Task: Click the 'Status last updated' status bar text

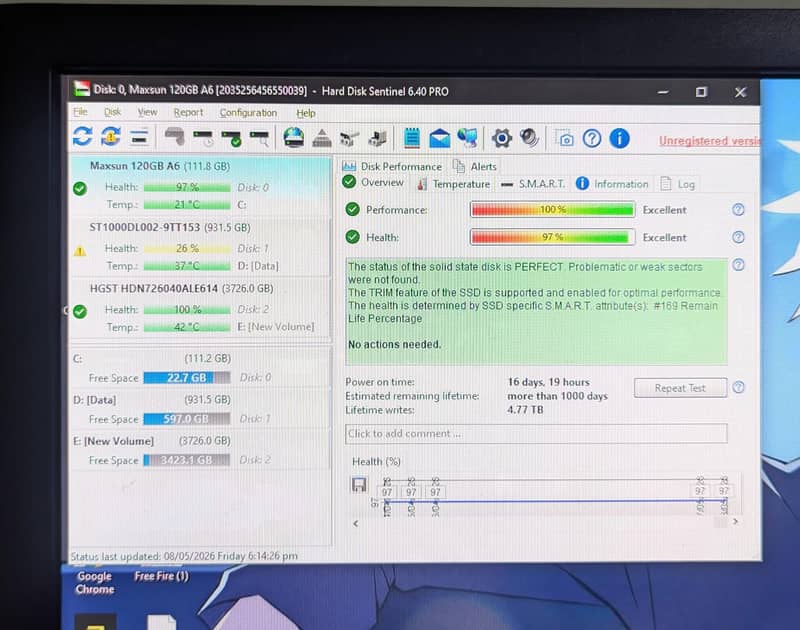Action: pos(184,556)
